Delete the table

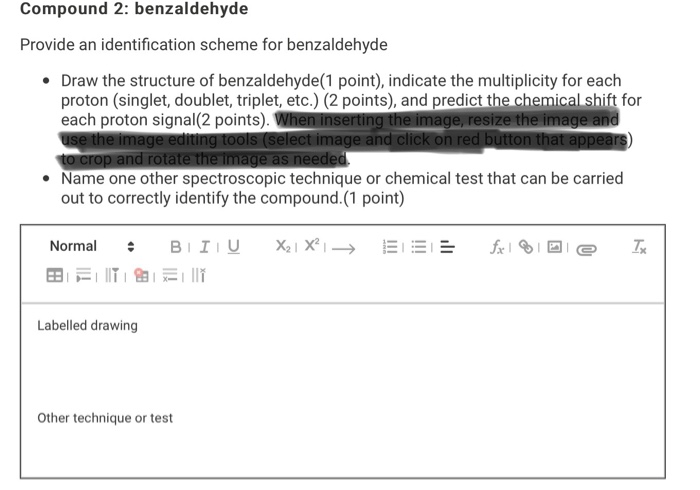pyautogui.click(x=141, y=275)
